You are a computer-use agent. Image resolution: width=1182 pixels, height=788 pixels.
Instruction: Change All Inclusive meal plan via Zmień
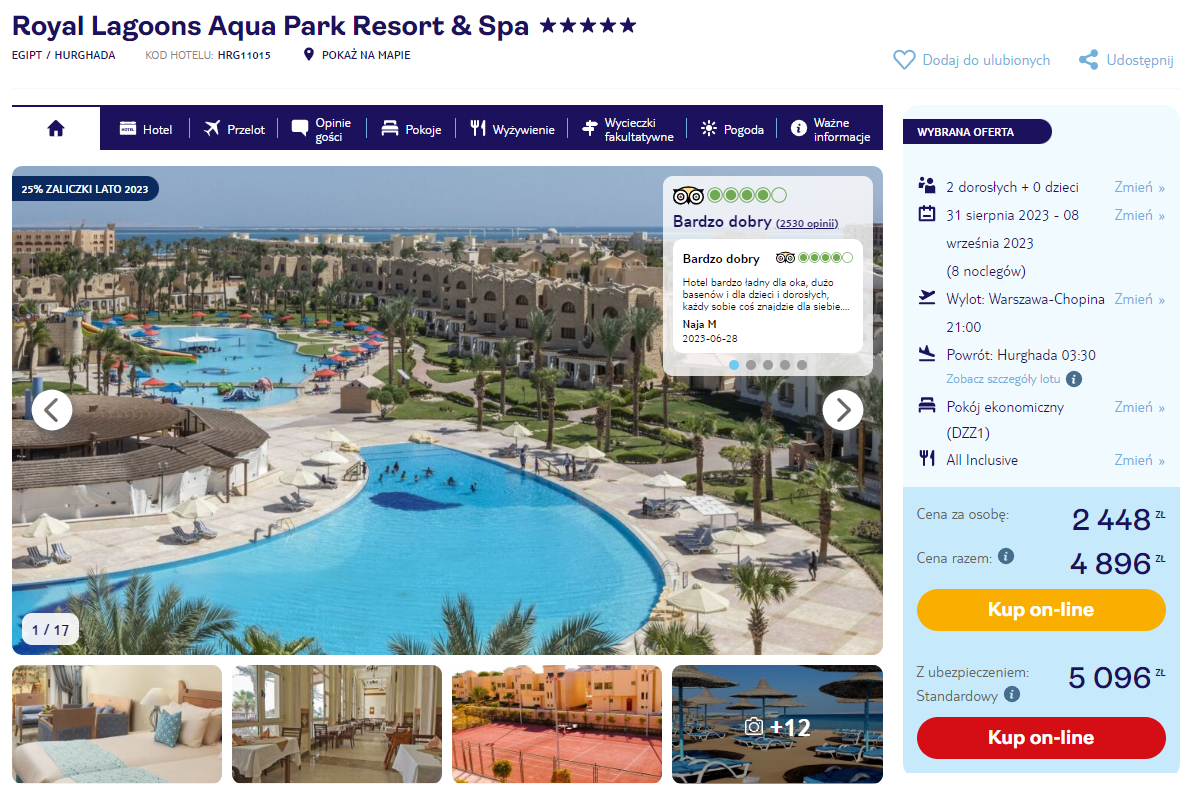(1139, 460)
